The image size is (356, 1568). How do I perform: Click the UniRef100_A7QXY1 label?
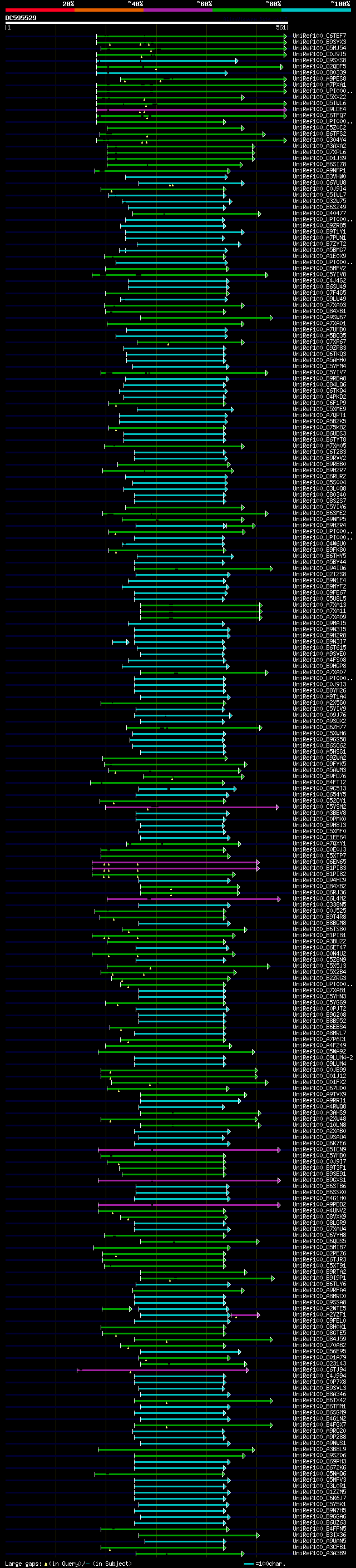click(319, 844)
